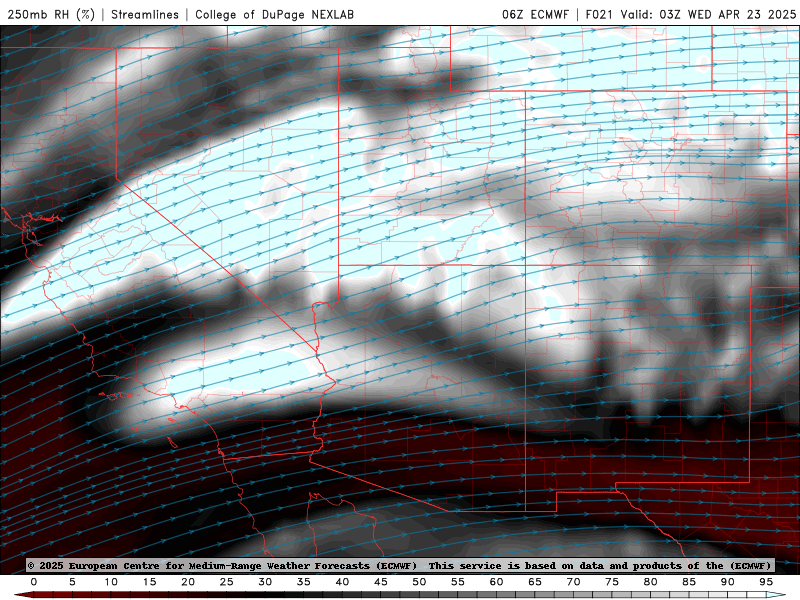Click the 'F021' forecast hour label

coord(599,14)
